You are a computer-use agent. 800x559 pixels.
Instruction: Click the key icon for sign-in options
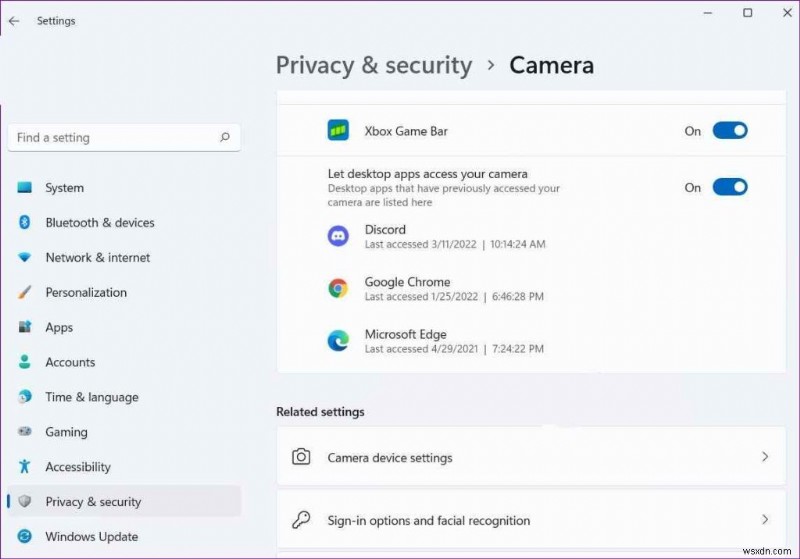point(301,520)
